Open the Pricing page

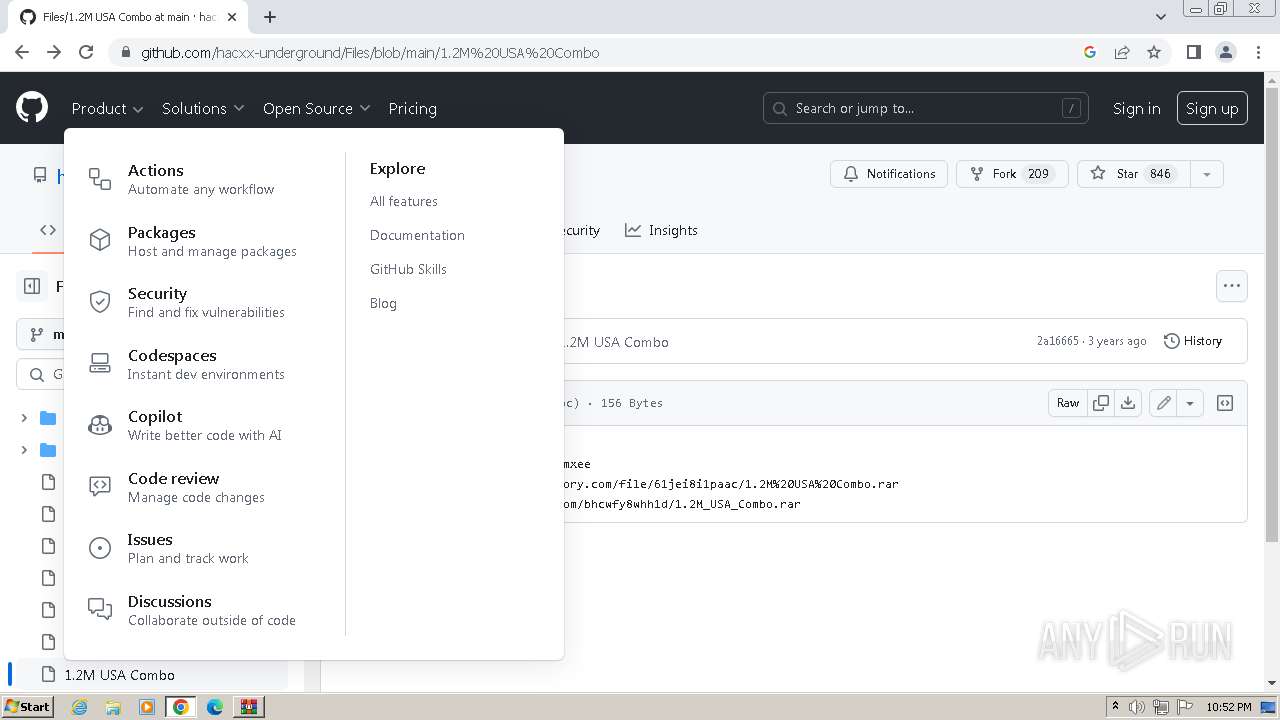click(412, 108)
